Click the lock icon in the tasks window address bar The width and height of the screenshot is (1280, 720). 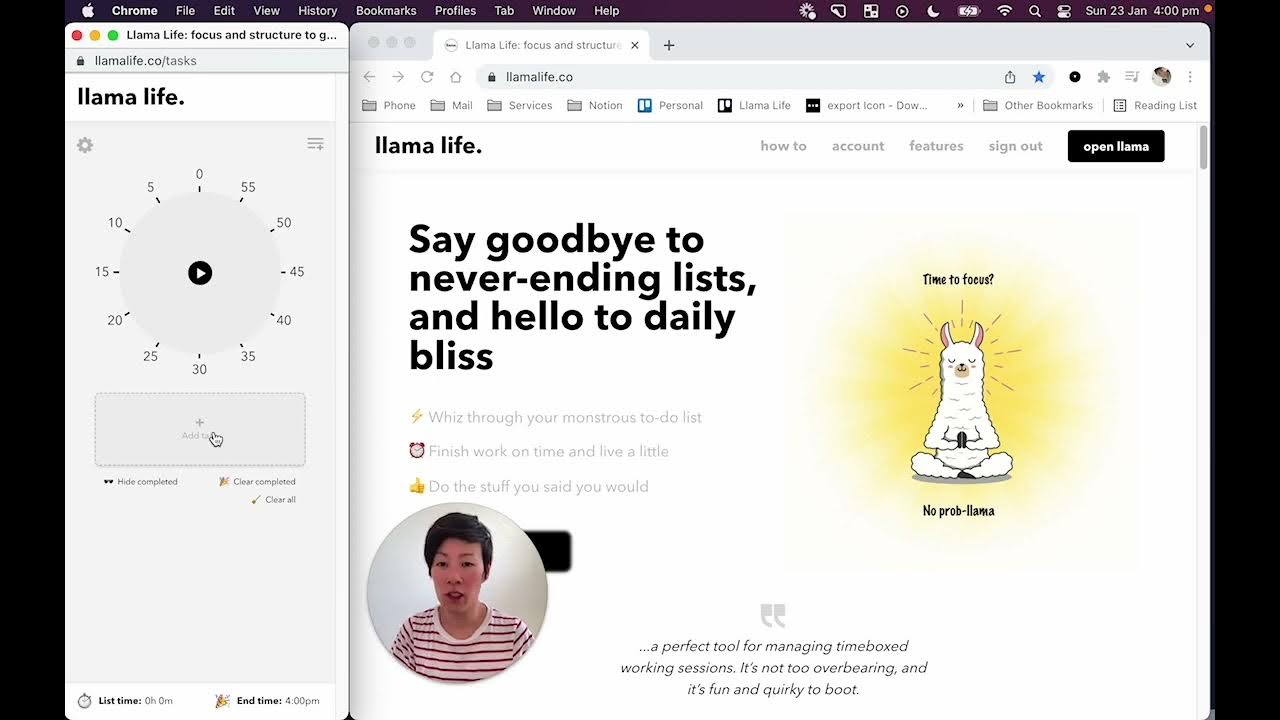[82, 61]
